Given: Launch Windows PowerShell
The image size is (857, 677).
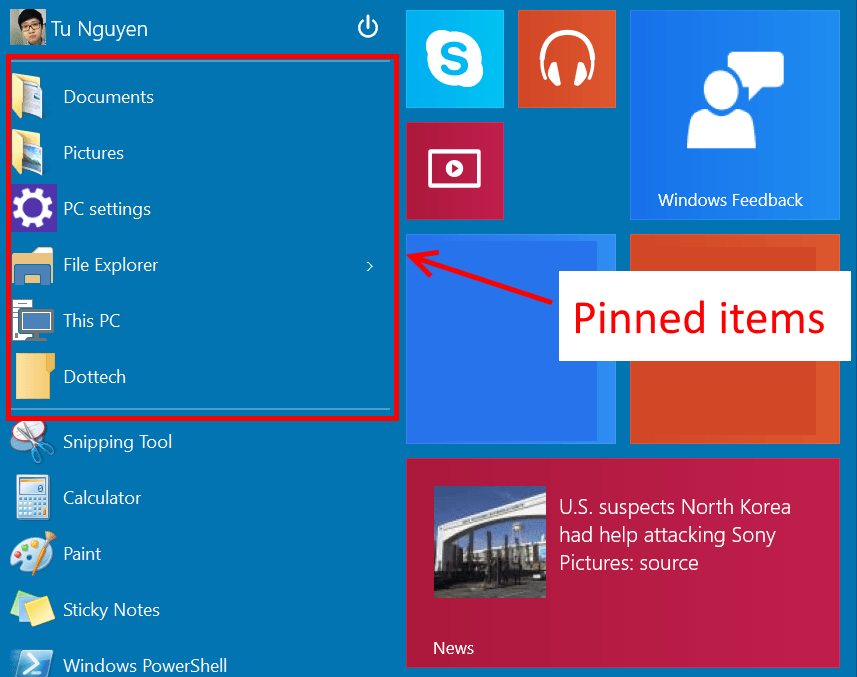Looking at the screenshot, I should [x=145, y=663].
